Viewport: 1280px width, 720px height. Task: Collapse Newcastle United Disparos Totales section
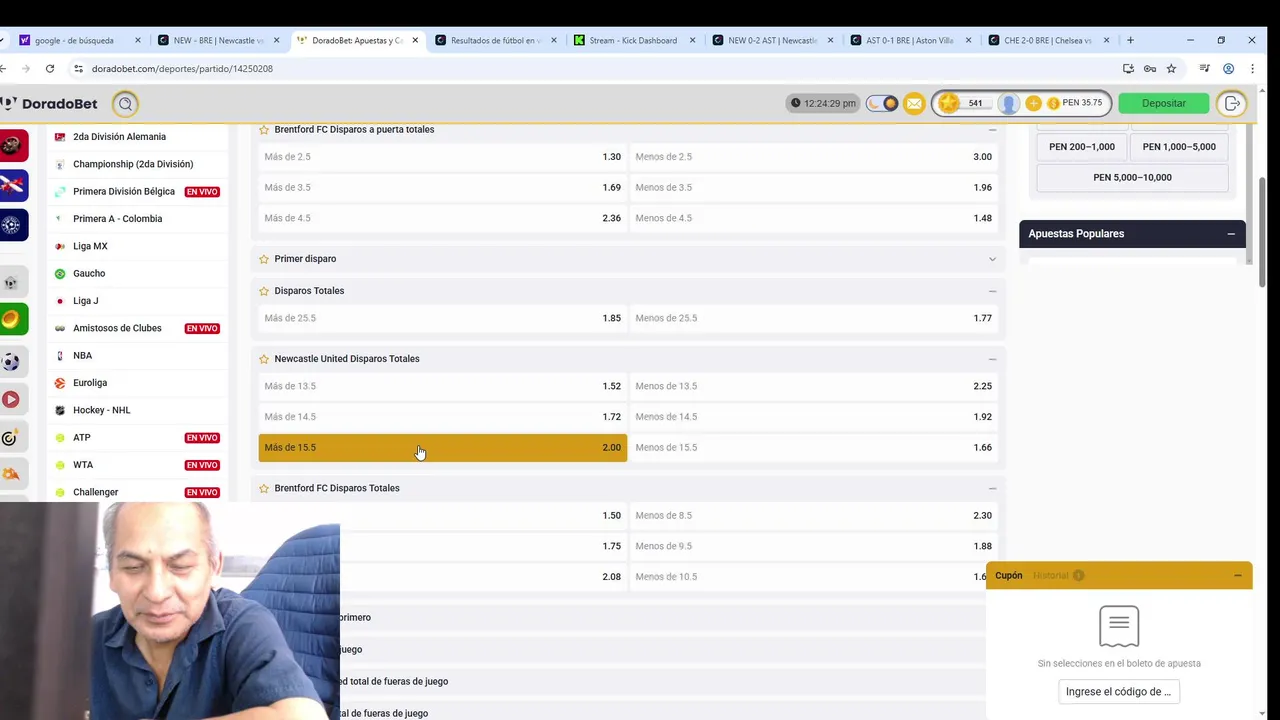[992, 359]
